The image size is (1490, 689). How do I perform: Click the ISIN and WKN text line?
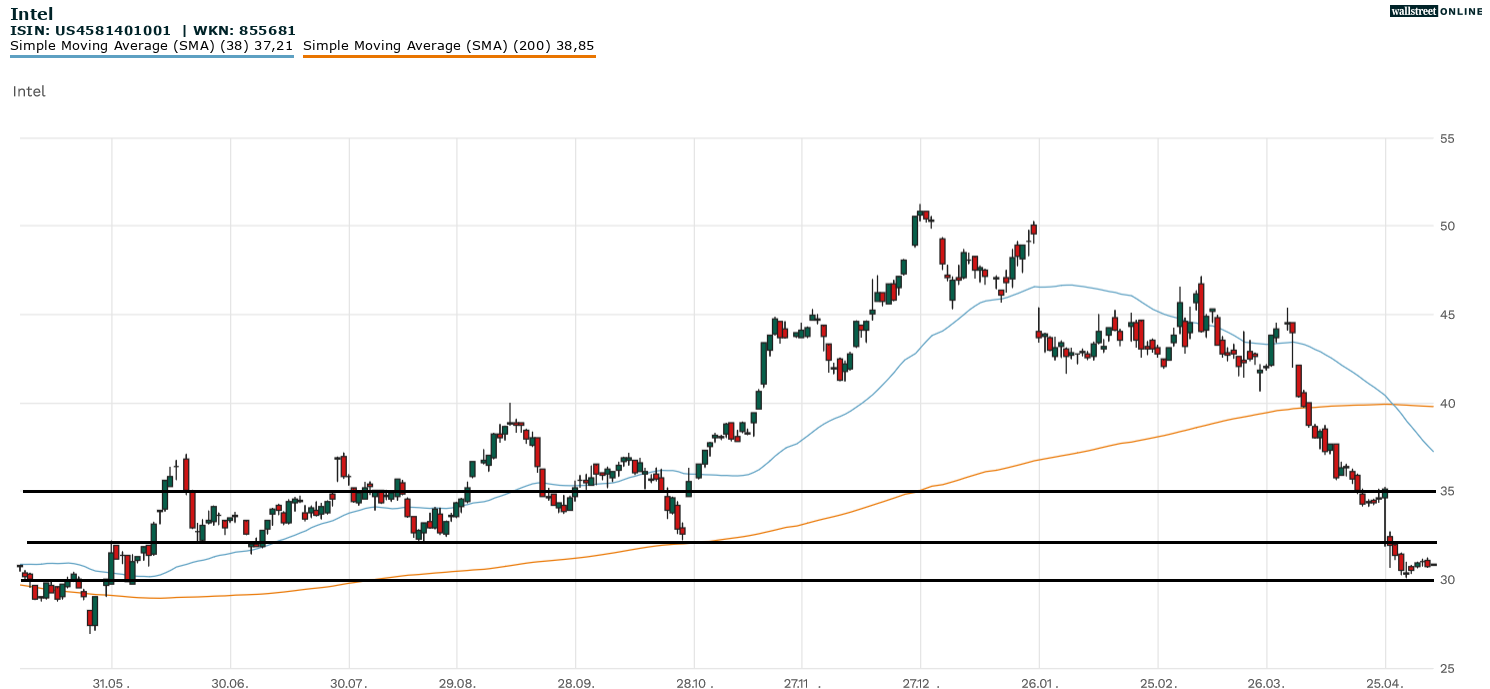point(152,31)
